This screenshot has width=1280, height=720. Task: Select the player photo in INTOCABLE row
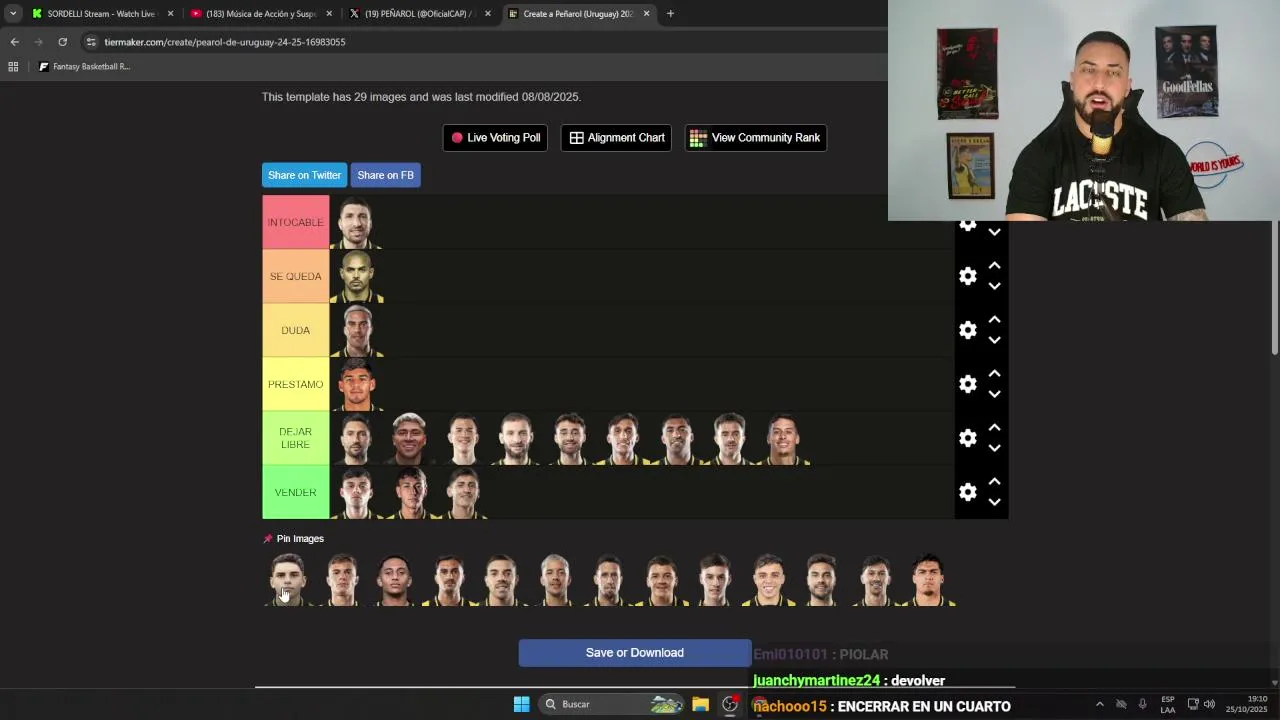(x=356, y=222)
